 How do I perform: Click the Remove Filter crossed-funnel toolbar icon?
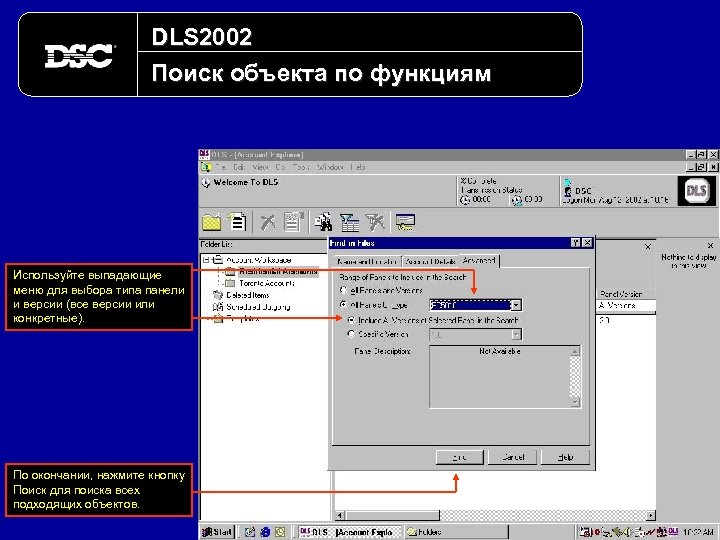(375, 223)
